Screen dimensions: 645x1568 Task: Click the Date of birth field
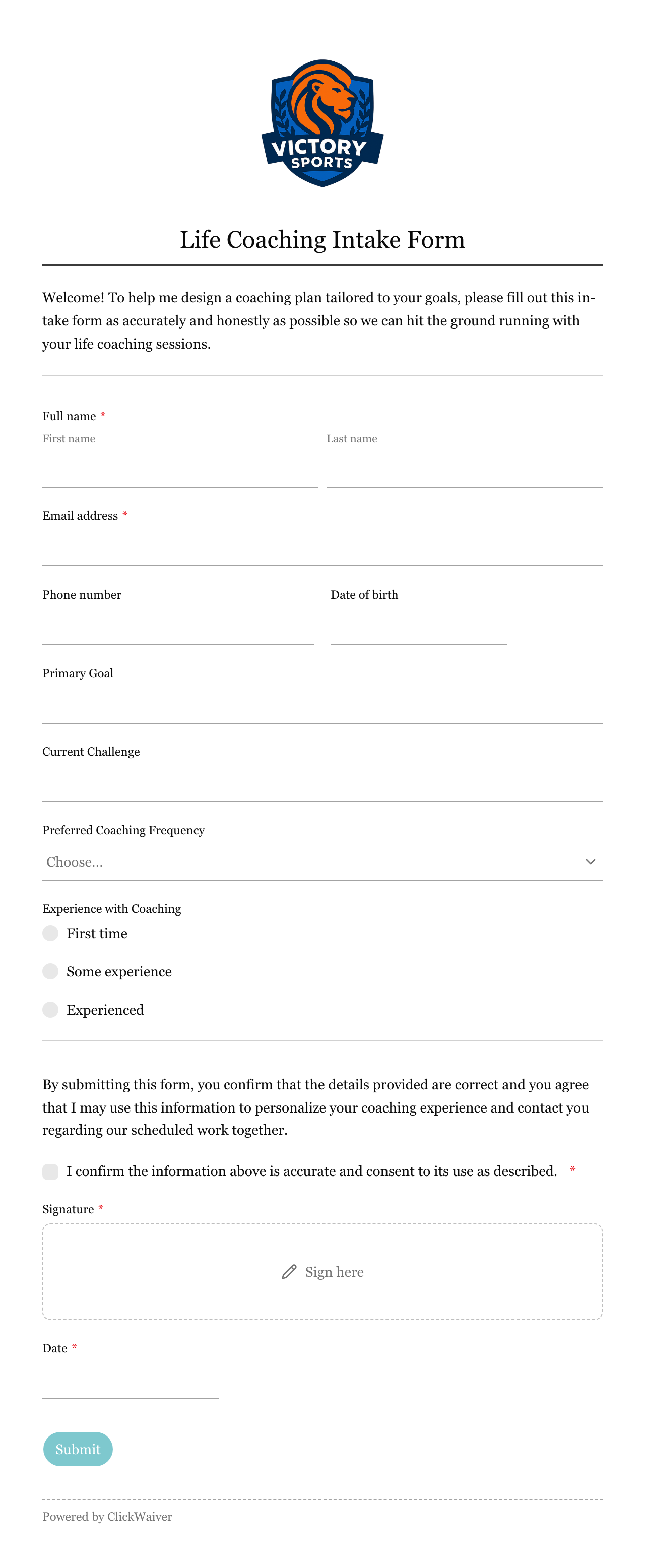click(x=419, y=627)
